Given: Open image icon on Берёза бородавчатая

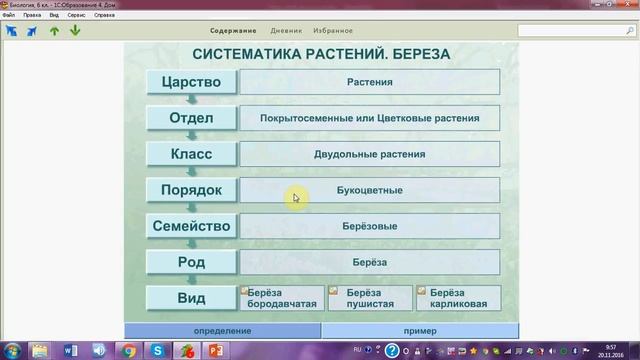Looking at the screenshot, I should [244, 291].
